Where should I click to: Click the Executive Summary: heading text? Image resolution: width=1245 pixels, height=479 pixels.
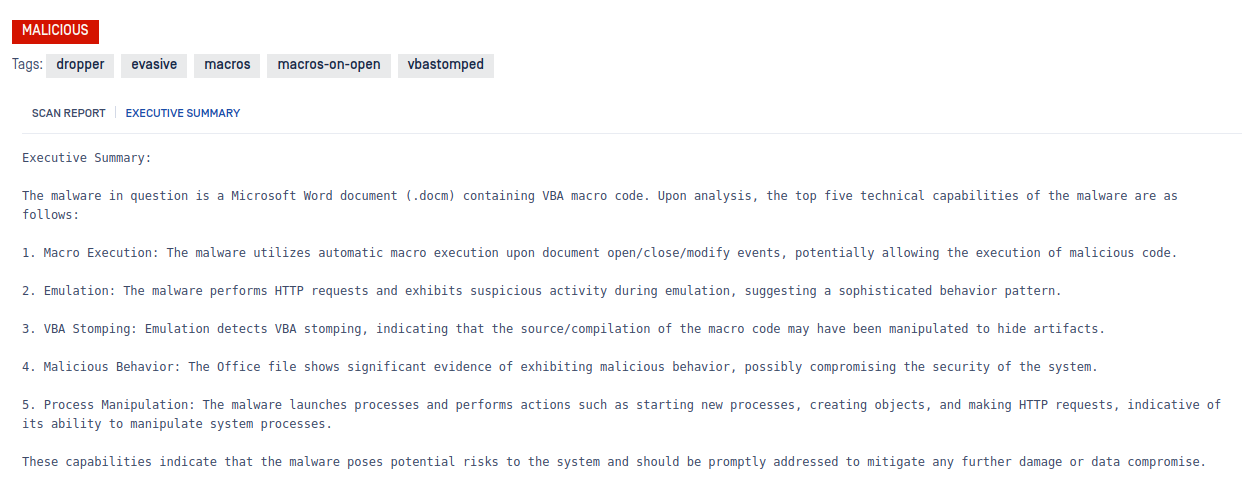click(x=87, y=158)
